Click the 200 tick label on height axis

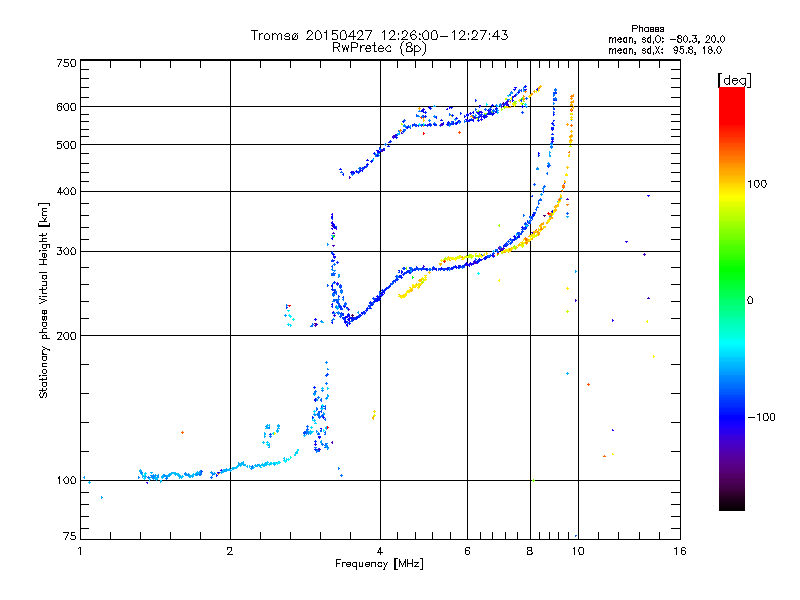tap(66, 336)
